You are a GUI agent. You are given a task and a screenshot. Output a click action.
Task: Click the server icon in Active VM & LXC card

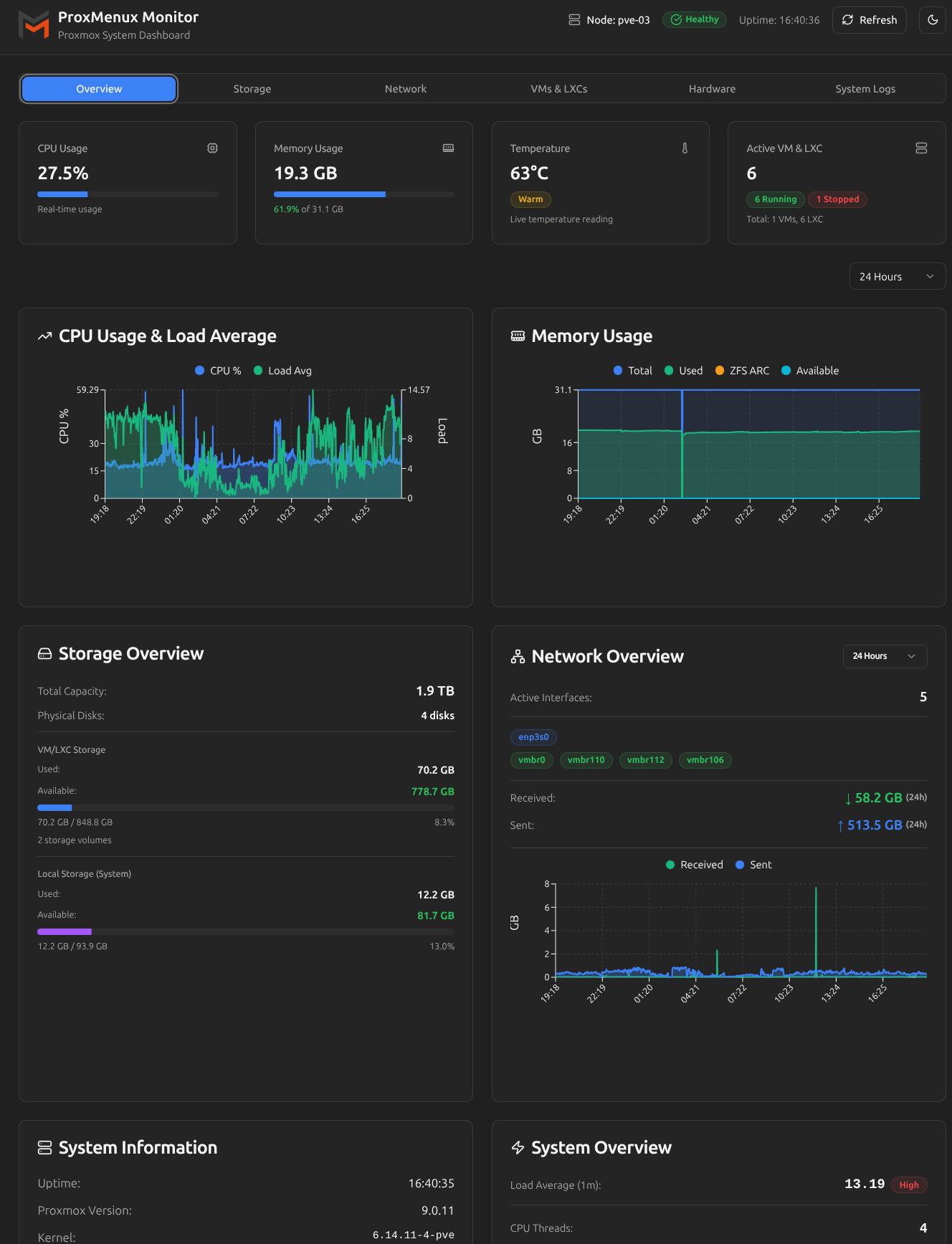[921, 148]
